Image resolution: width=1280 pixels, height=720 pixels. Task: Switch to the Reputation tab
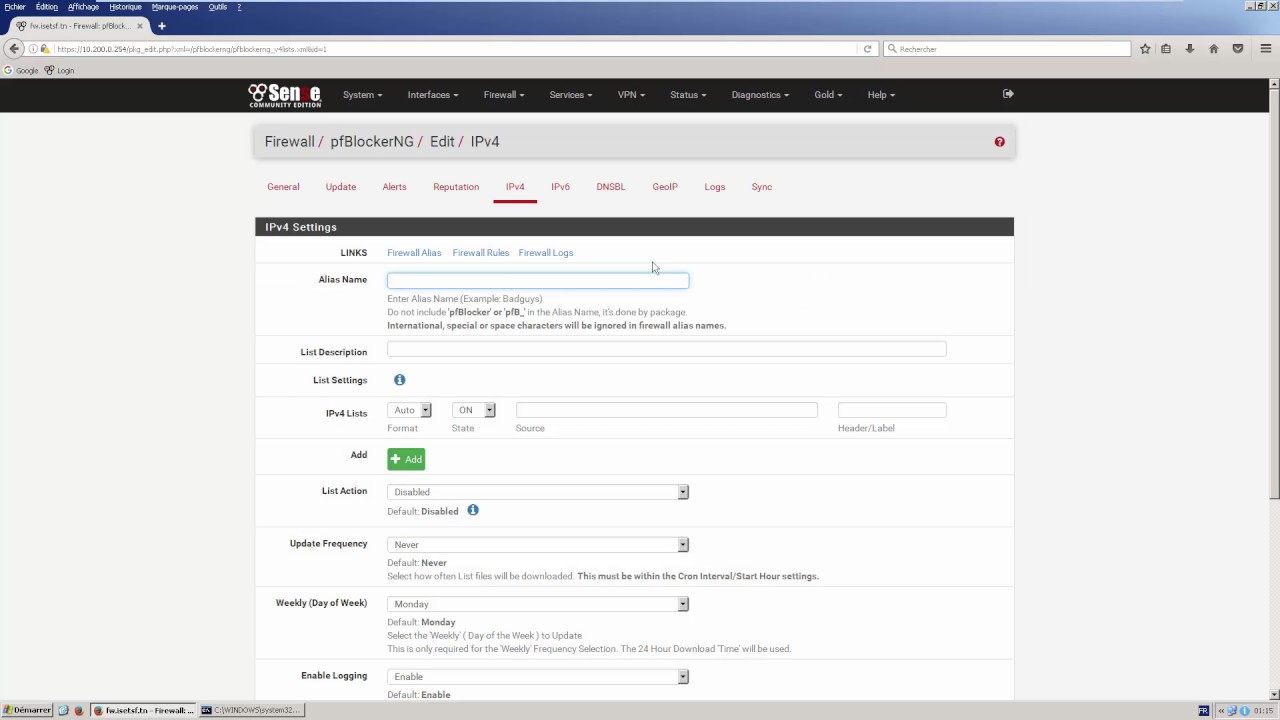[x=456, y=187]
